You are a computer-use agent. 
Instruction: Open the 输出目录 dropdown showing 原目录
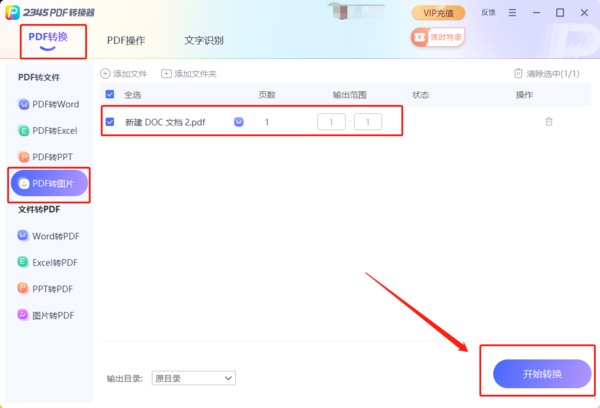[x=194, y=378]
